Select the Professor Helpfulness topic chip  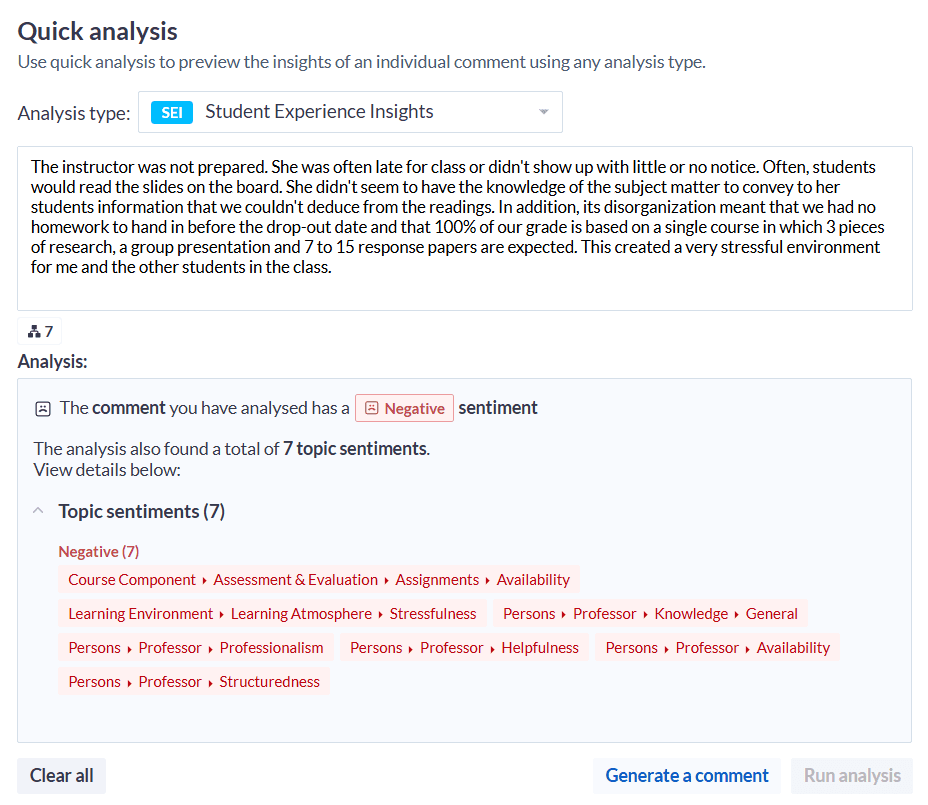(x=463, y=647)
